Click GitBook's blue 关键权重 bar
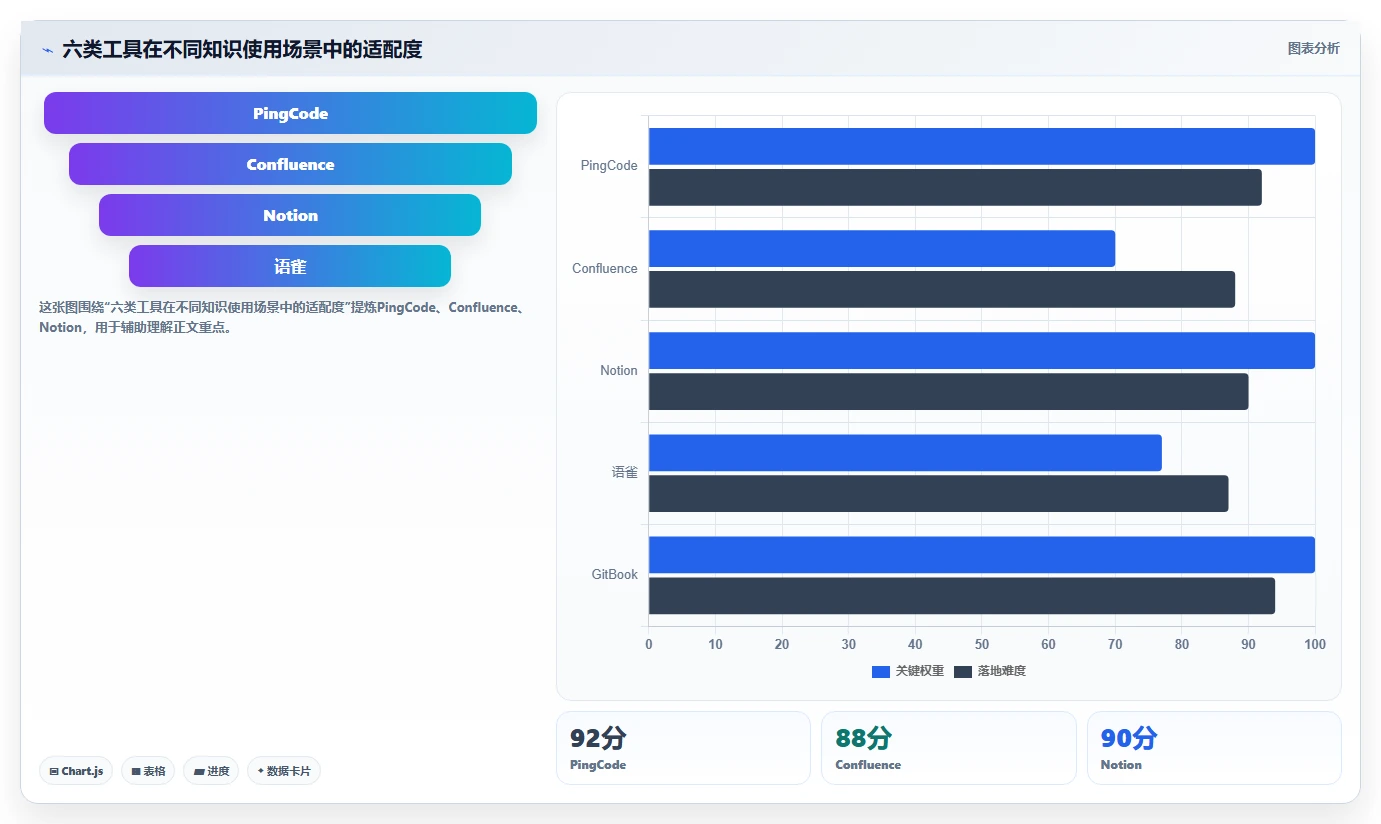The height and width of the screenshot is (824, 1381). click(x=981, y=554)
